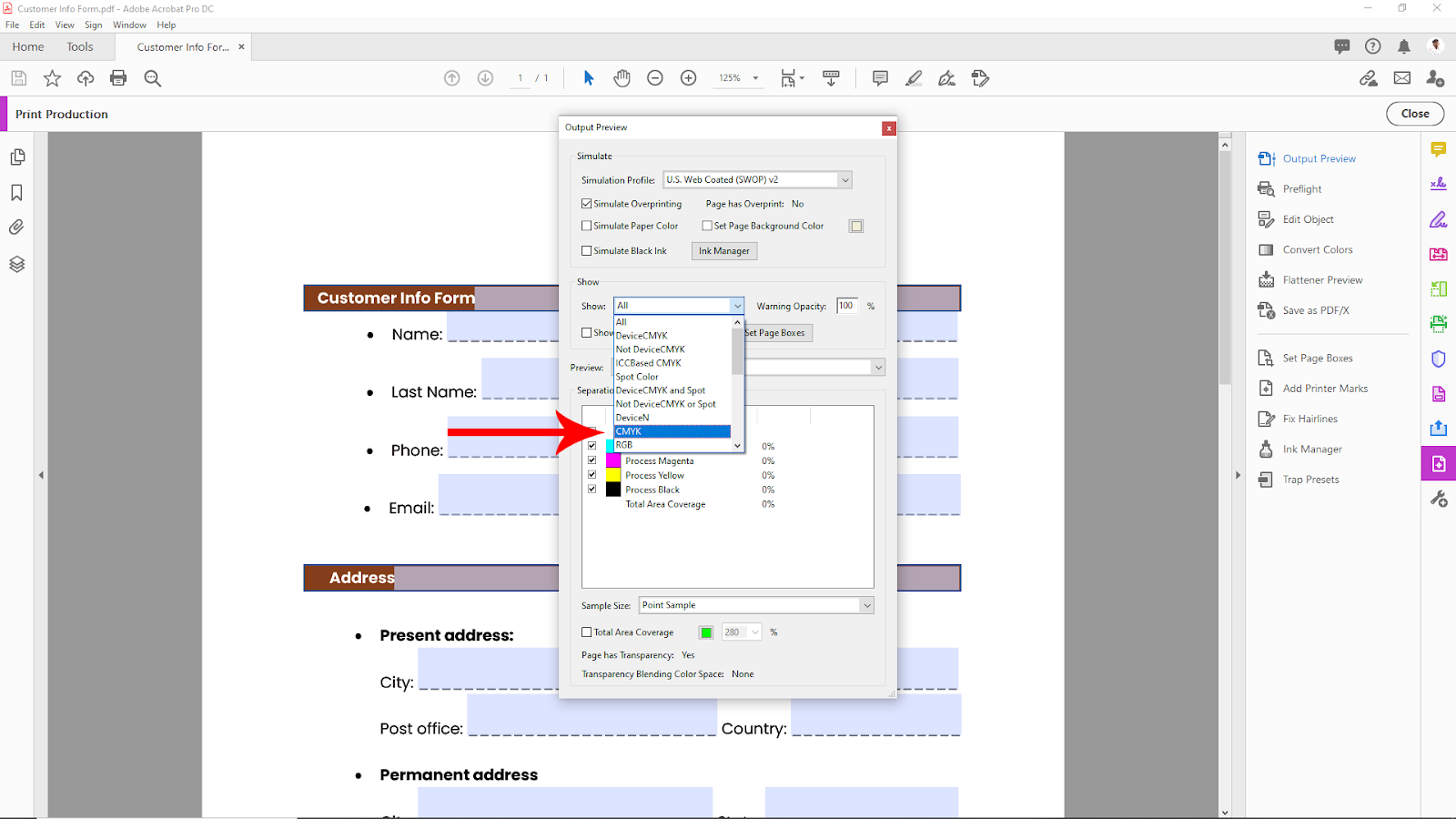The image size is (1456, 819).
Task: Close Print Production panel
Action: click(x=1415, y=114)
